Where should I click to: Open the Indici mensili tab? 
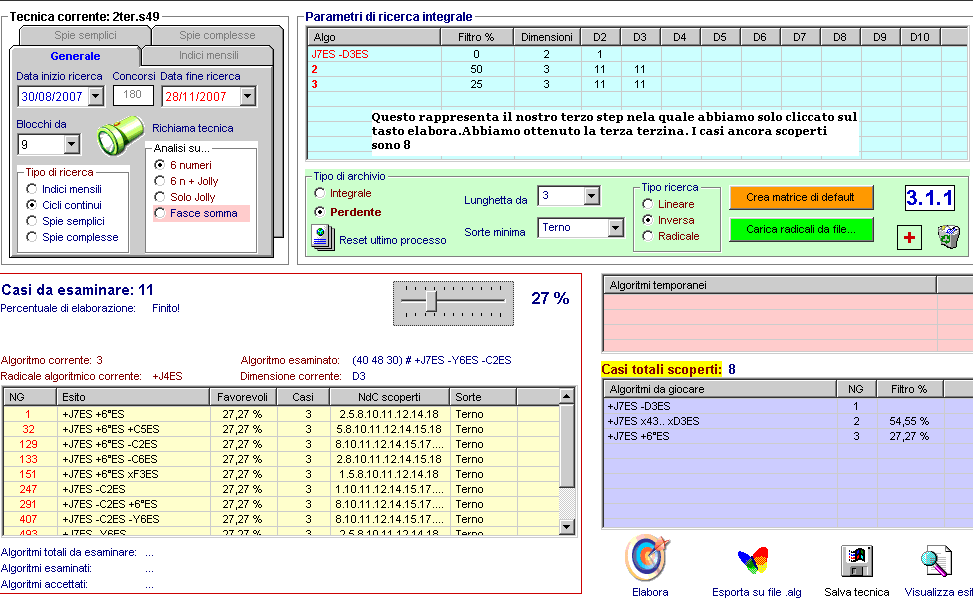tap(208, 55)
